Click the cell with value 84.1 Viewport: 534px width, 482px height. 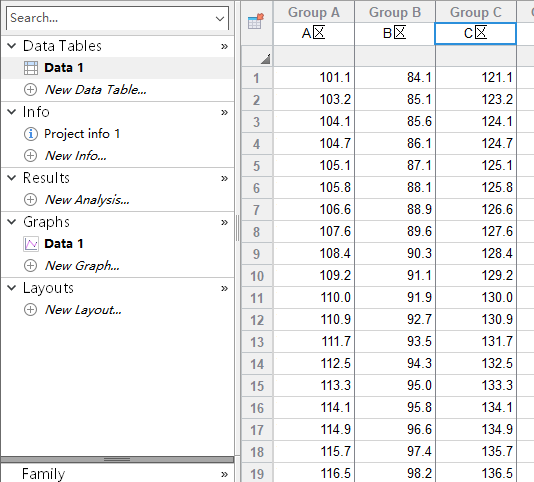395,78
